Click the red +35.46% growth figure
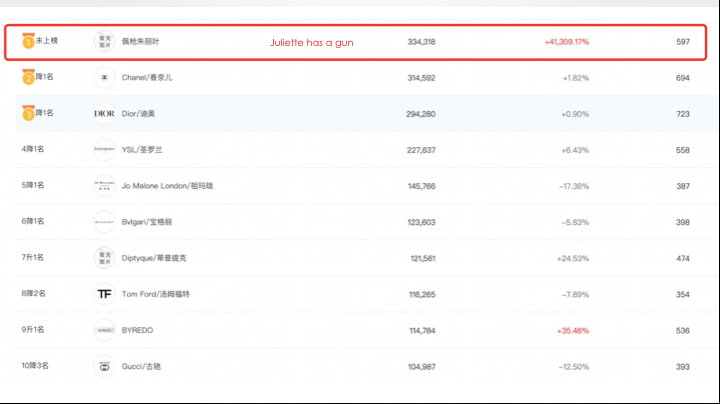Screen dimensions: 720x404 click(573, 331)
